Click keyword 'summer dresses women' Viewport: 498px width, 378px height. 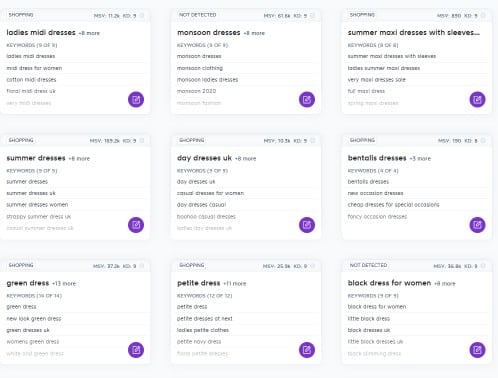click(x=37, y=205)
